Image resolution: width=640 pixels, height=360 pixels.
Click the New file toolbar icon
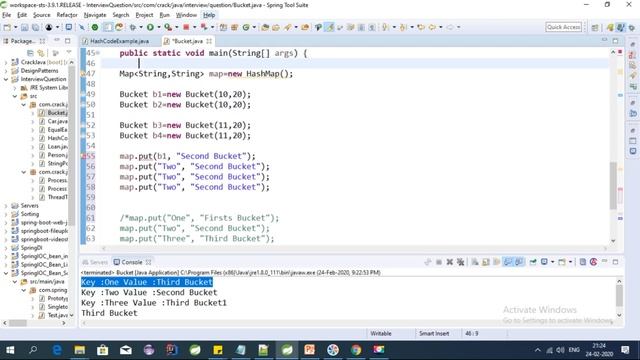coord(7,27)
